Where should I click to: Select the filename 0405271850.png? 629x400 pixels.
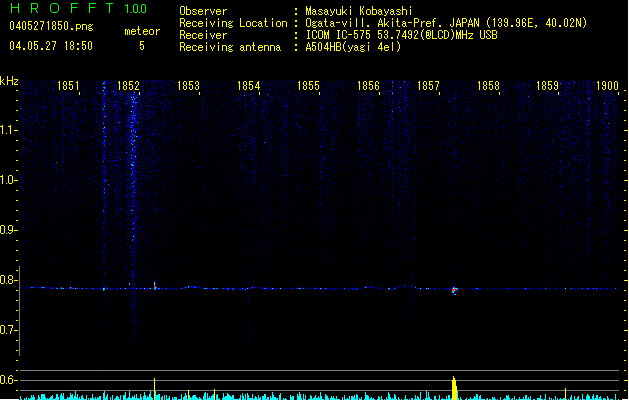(x=51, y=26)
